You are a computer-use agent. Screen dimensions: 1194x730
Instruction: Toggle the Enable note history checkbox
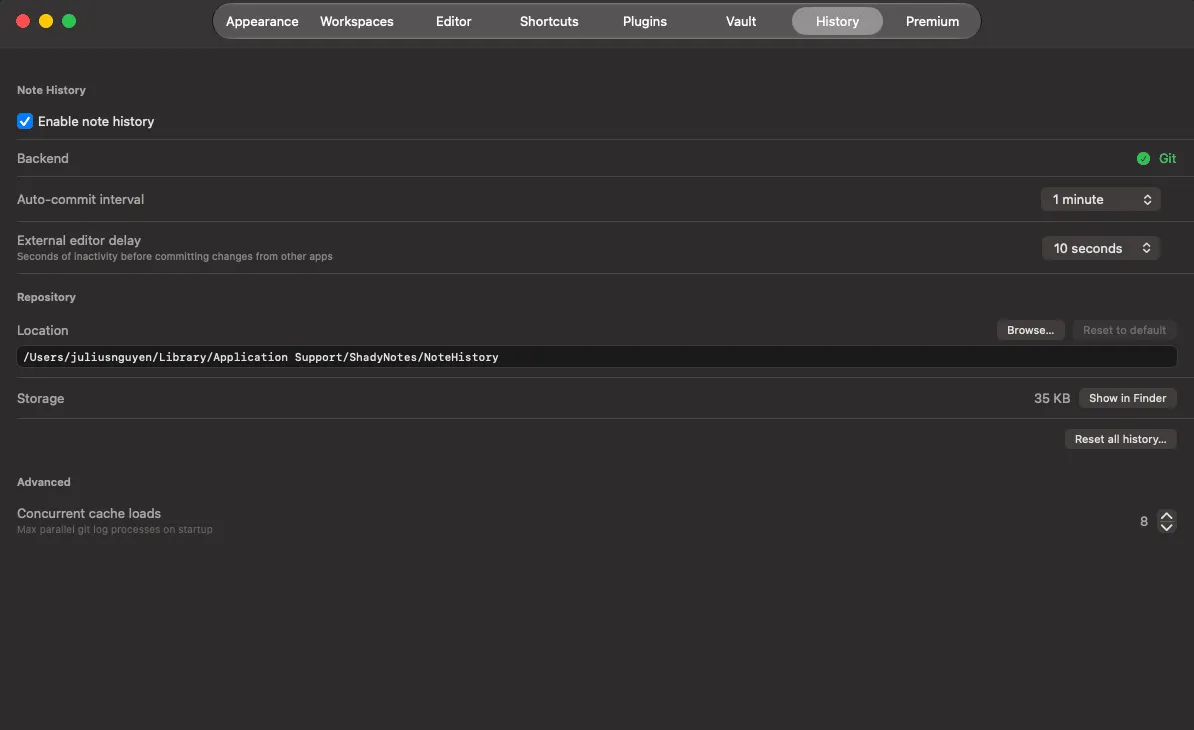(x=25, y=121)
